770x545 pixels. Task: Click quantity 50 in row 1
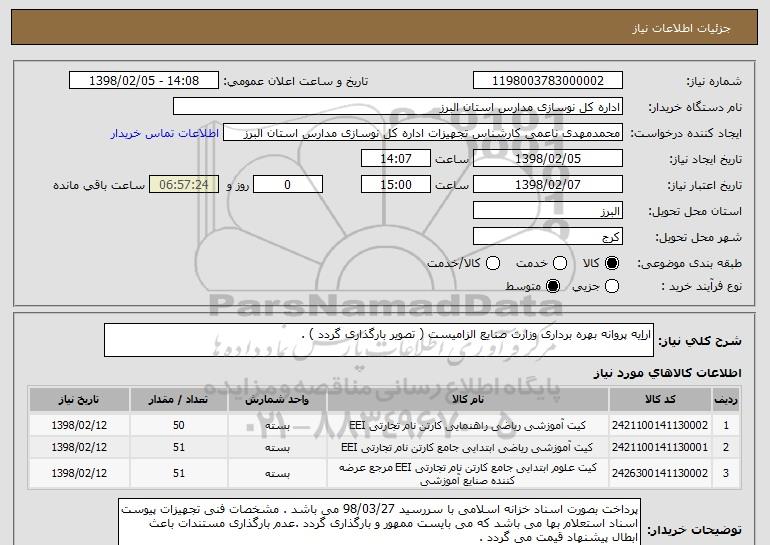[x=179, y=425]
